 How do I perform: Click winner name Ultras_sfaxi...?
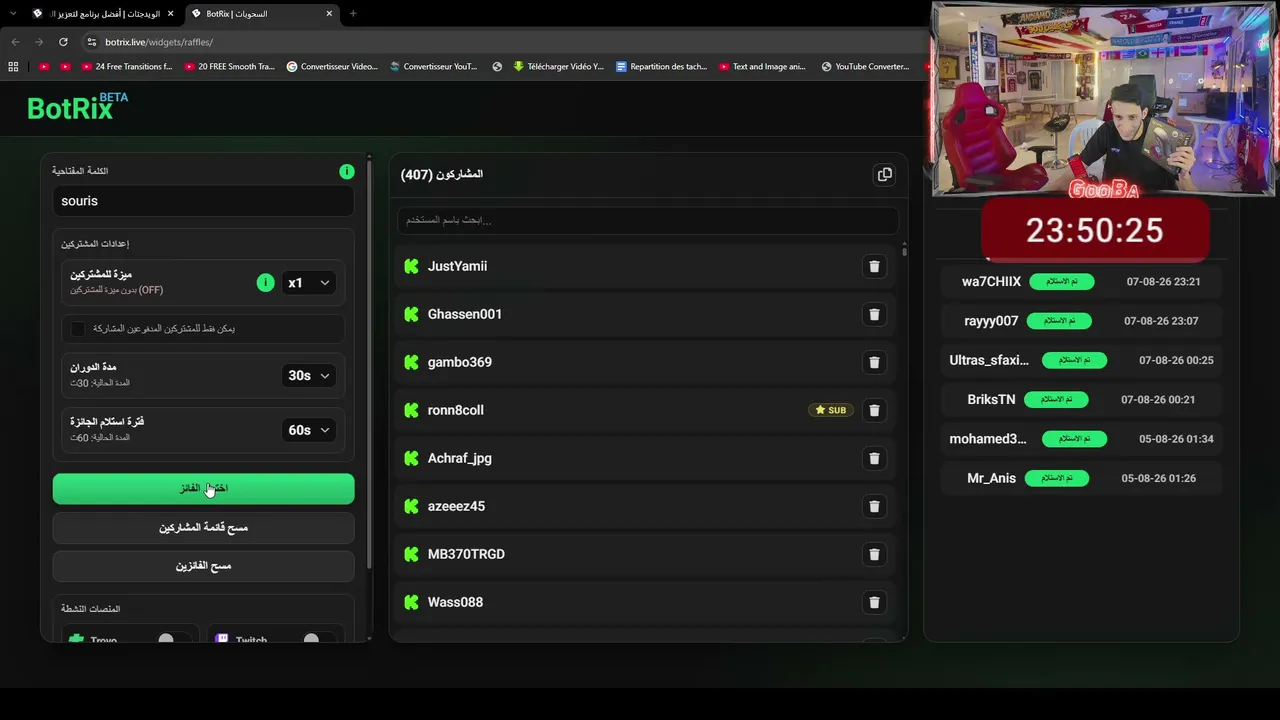coord(989,360)
